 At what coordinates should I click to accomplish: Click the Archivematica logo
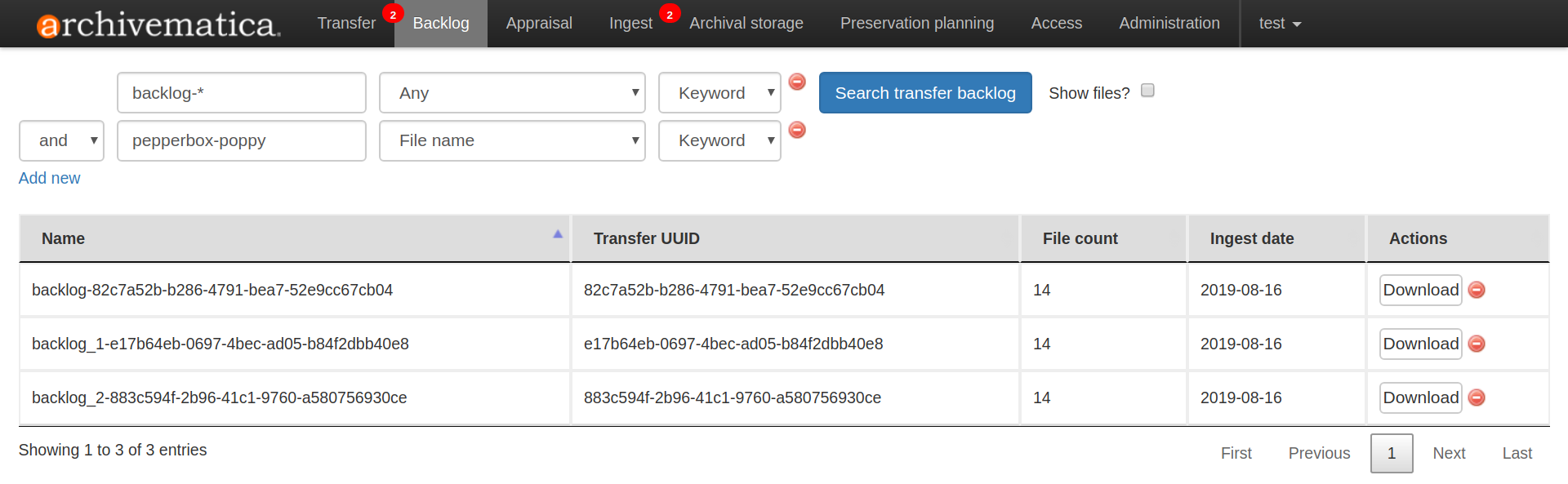tap(158, 24)
